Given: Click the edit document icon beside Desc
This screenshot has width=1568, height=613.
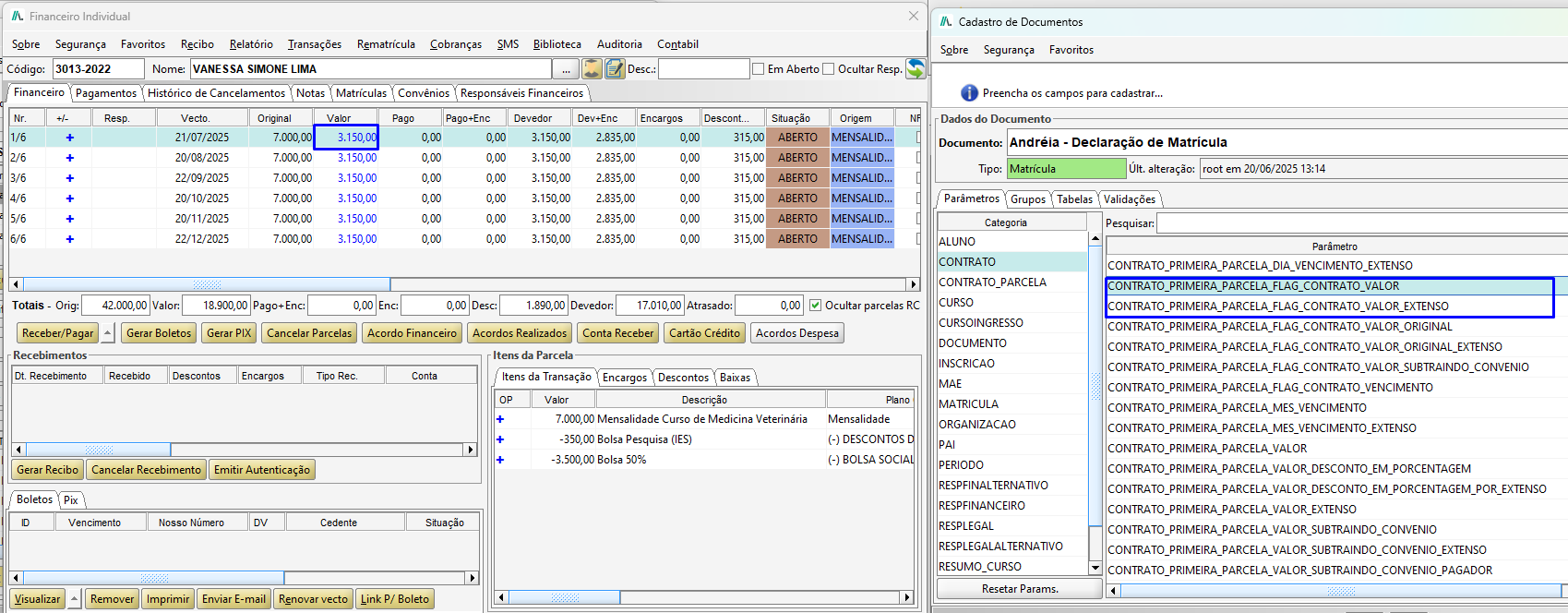Looking at the screenshot, I should 616,68.
